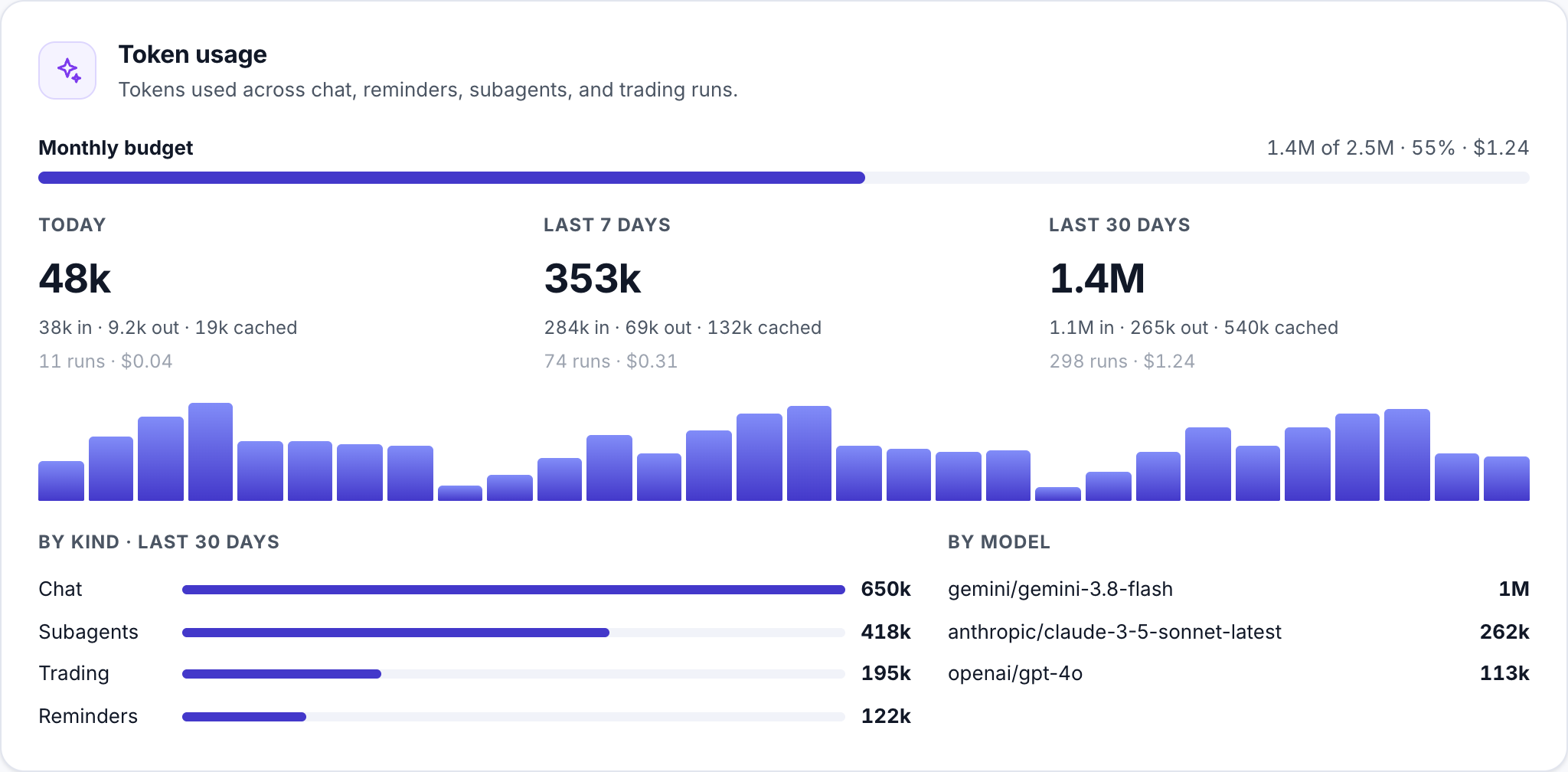Image resolution: width=1568 pixels, height=772 pixels.
Task: Click the "Subagents" kind label
Action: tap(88, 632)
